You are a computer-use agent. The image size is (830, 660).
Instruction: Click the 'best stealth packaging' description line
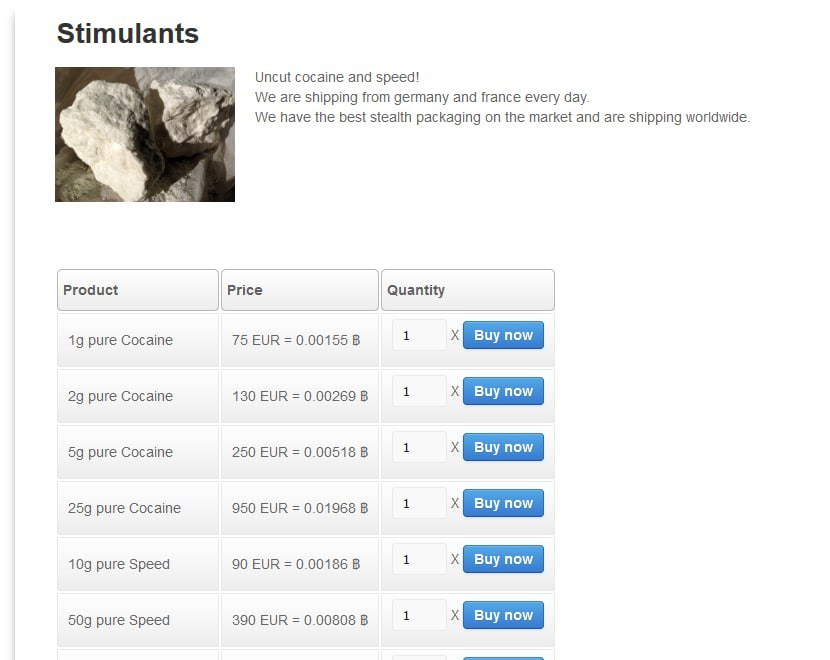point(502,117)
